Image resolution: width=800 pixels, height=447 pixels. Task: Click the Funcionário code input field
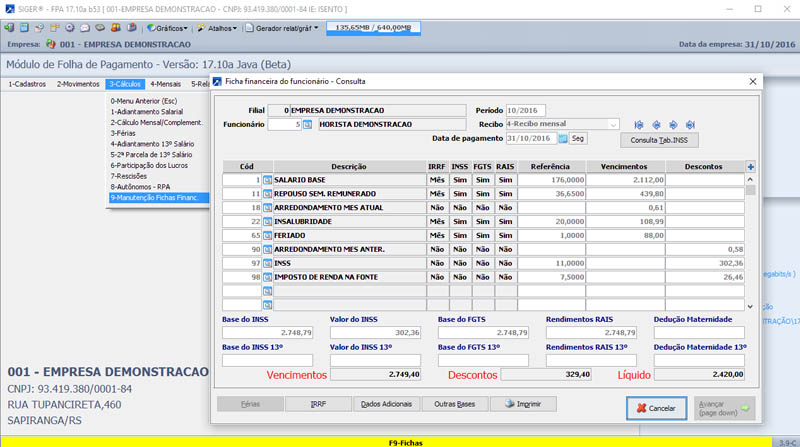285,125
